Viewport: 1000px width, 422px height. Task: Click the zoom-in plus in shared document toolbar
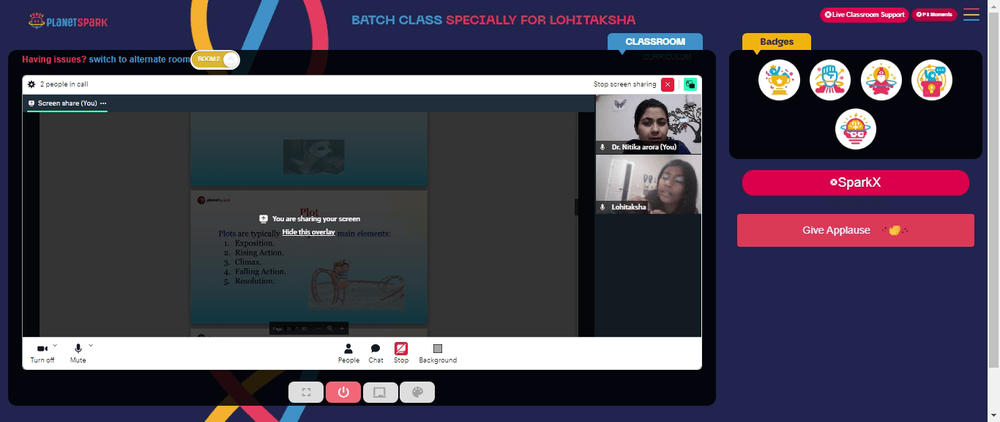point(342,328)
